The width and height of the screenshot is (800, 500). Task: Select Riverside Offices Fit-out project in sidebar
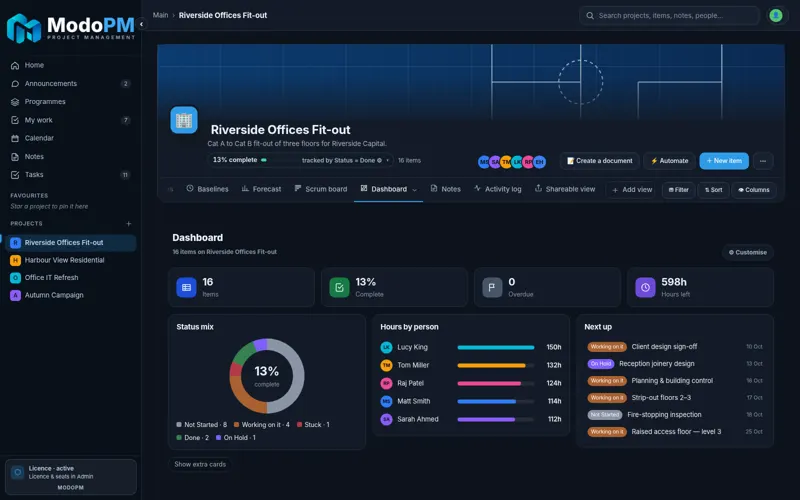[x=70, y=243]
